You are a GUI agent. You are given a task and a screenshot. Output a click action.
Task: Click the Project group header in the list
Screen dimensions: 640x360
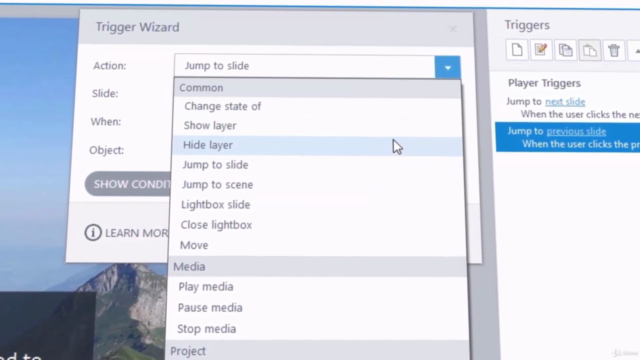click(x=318, y=351)
